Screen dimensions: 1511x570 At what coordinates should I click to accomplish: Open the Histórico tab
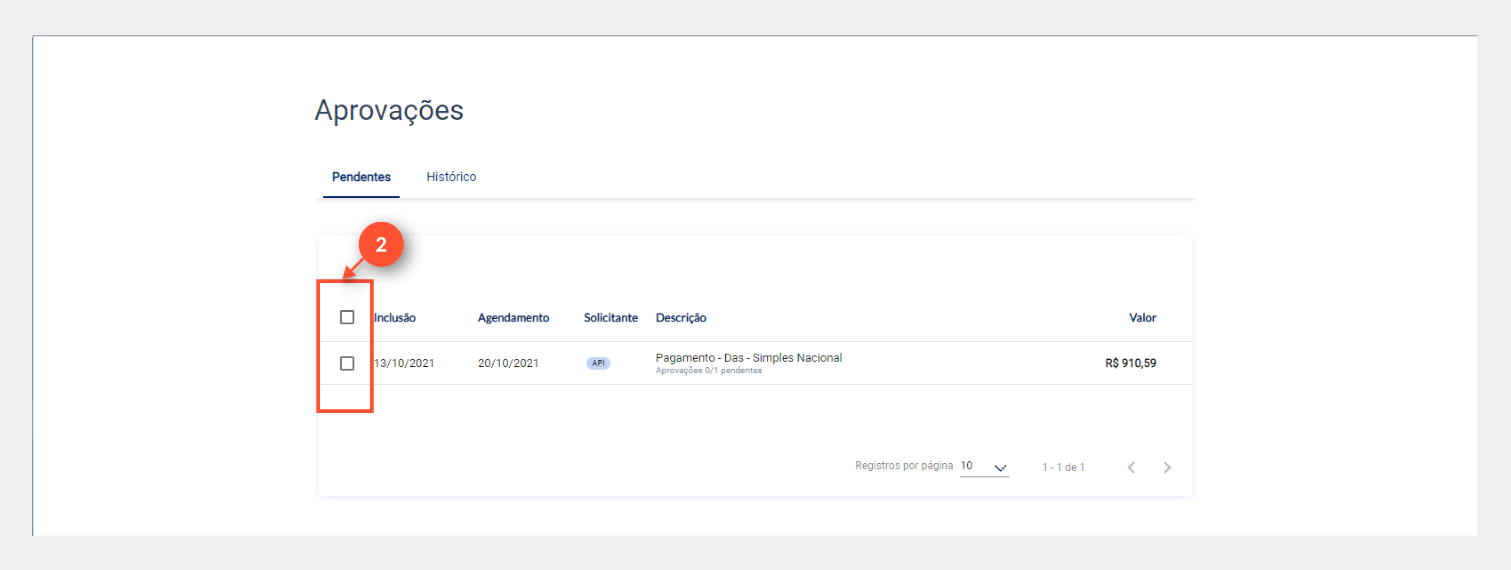[x=451, y=177]
